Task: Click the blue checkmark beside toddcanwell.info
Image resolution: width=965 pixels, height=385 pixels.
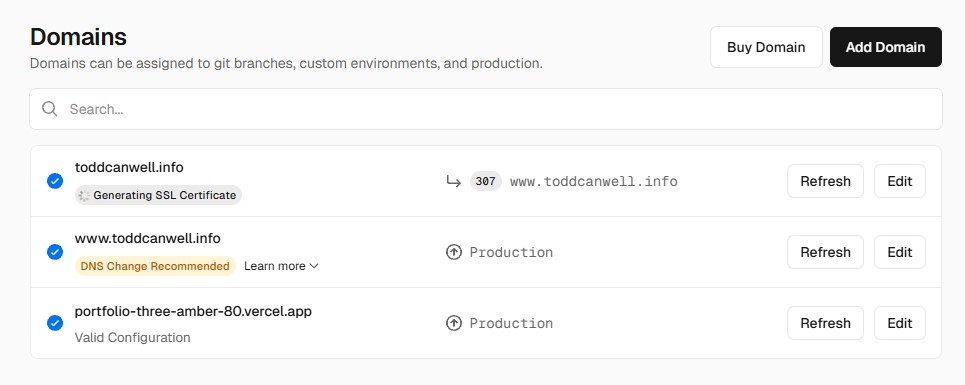Action: click(55, 181)
